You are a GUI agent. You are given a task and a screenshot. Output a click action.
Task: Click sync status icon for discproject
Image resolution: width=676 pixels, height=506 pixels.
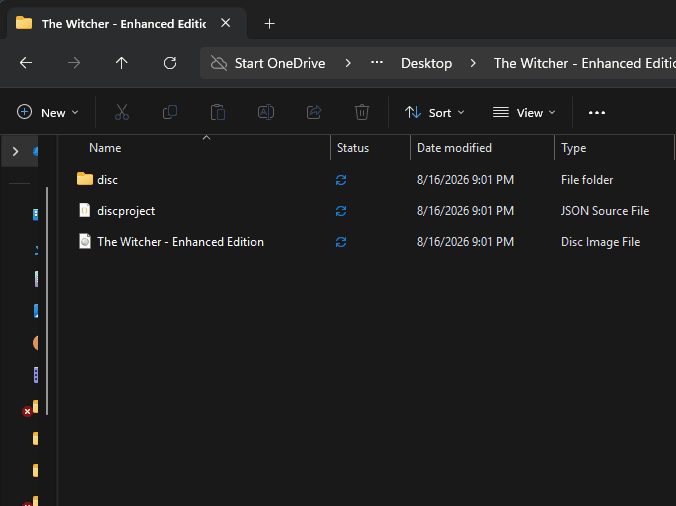pyautogui.click(x=341, y=211)
